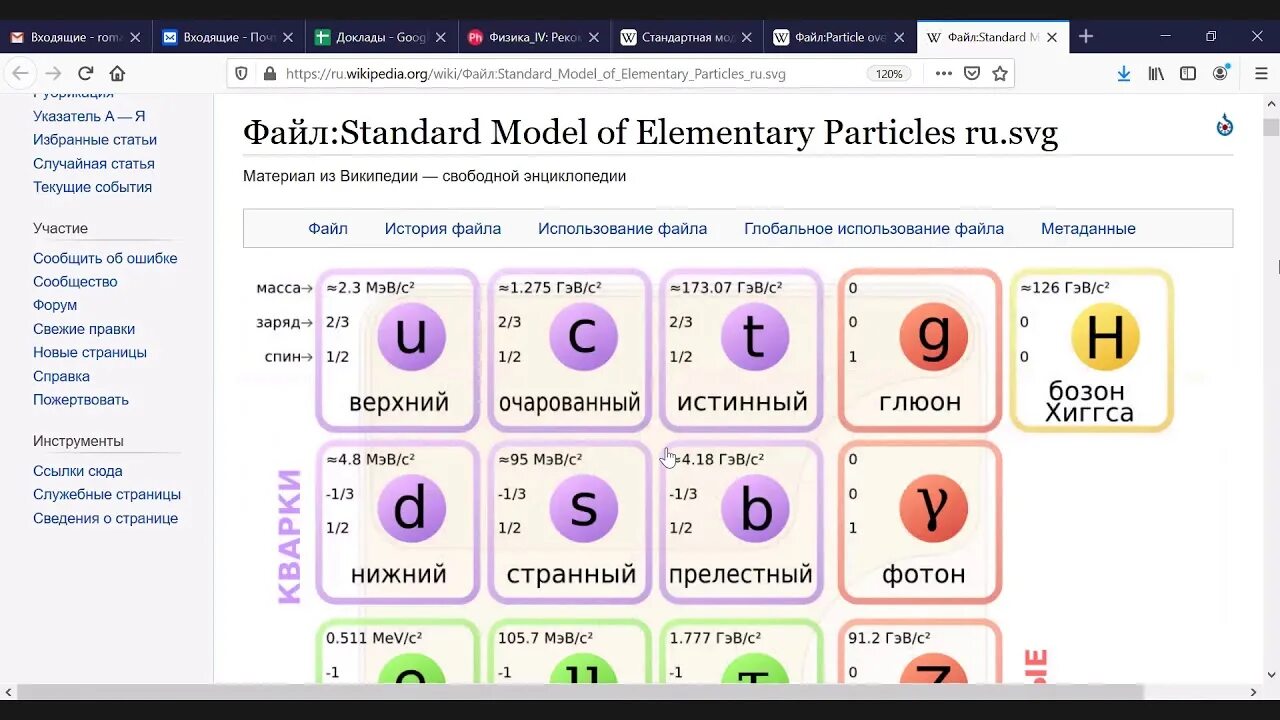Jump to История файла section
Screen dimensions: 1280x720
(443, 228)
